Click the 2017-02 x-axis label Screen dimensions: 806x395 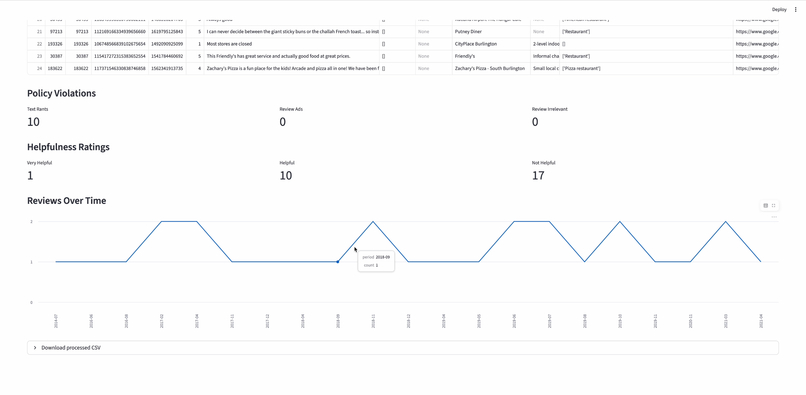coord(161,321)
